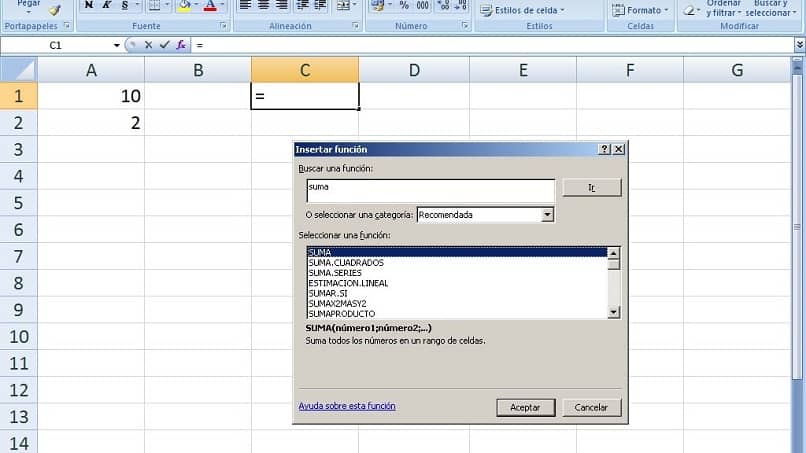Align text right
The image size is (806, 453).
pyautogui.click(x=282, y=5)
